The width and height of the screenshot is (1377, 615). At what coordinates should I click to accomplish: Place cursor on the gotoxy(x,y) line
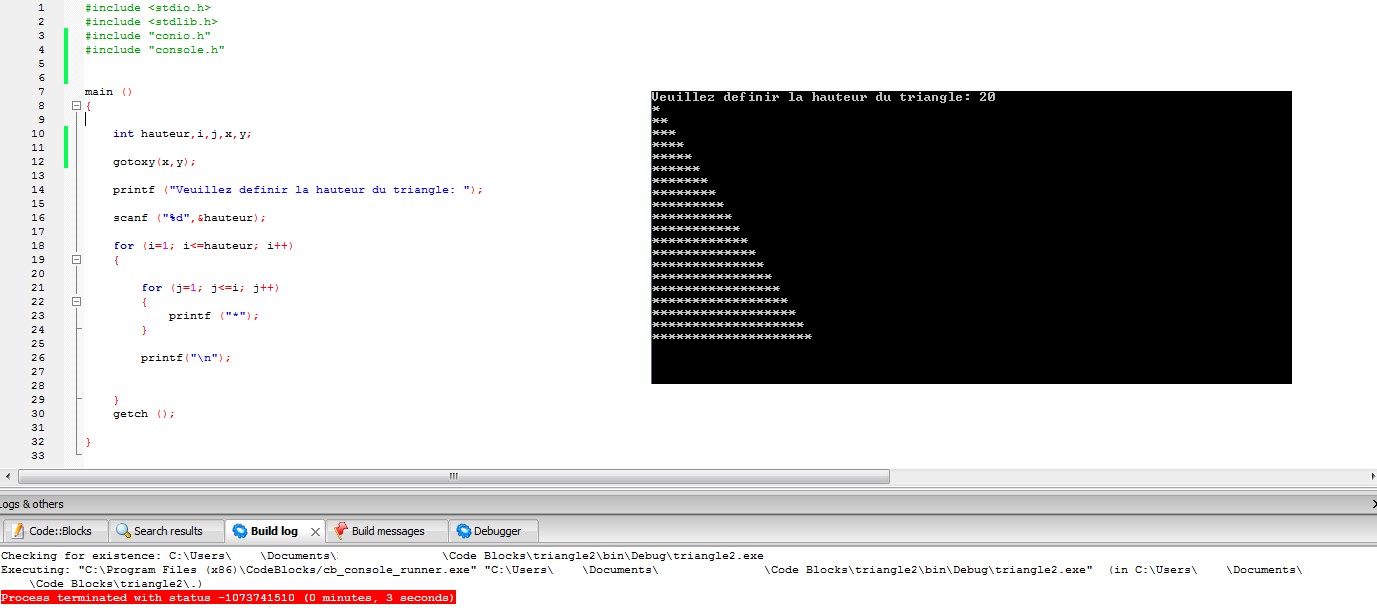coord(154,162)
